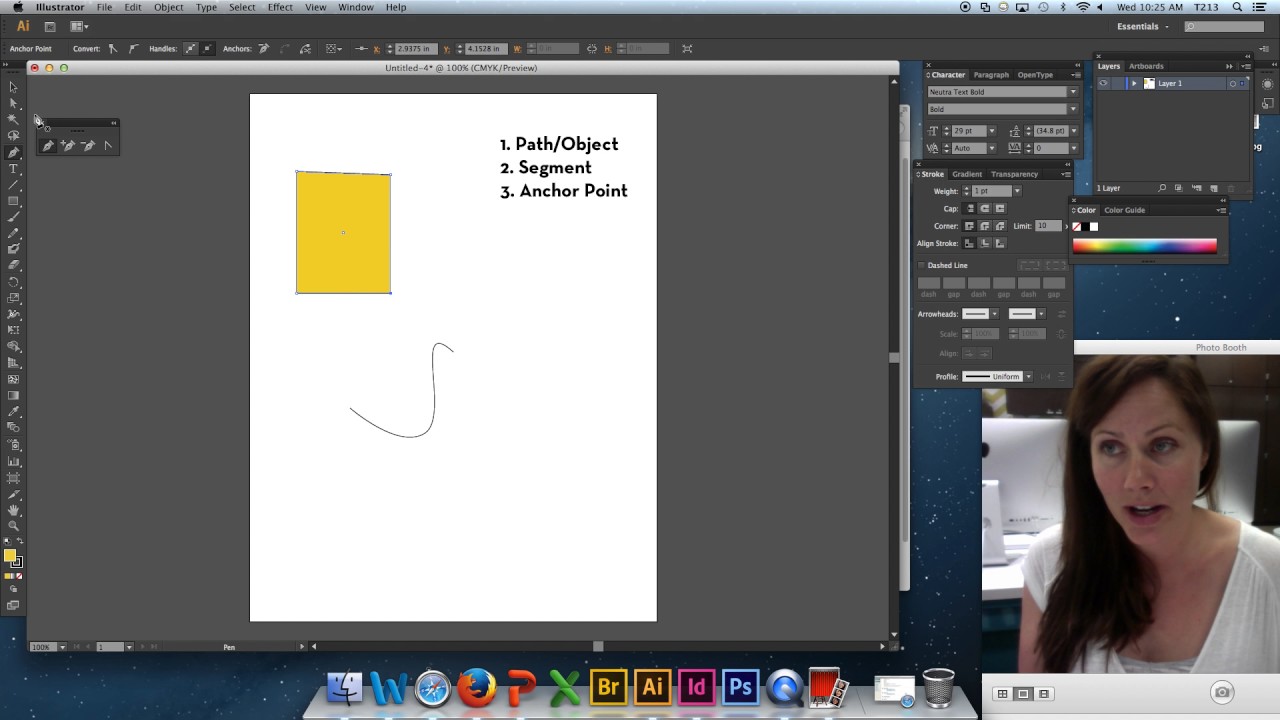
Task: Open the Effect menu
Action: coord(280,7)
